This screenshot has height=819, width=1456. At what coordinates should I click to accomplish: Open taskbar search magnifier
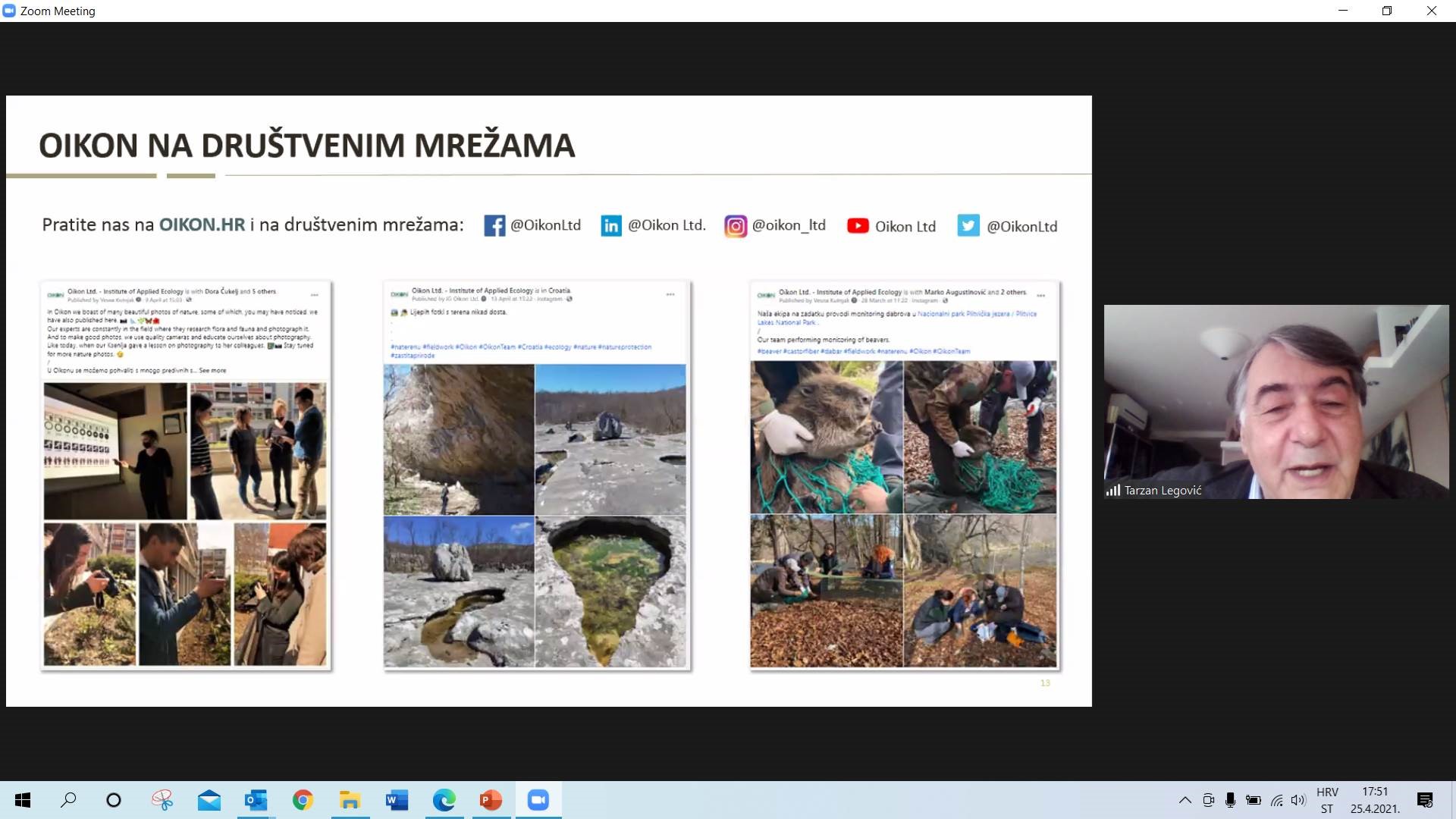(x=68, y=800)
